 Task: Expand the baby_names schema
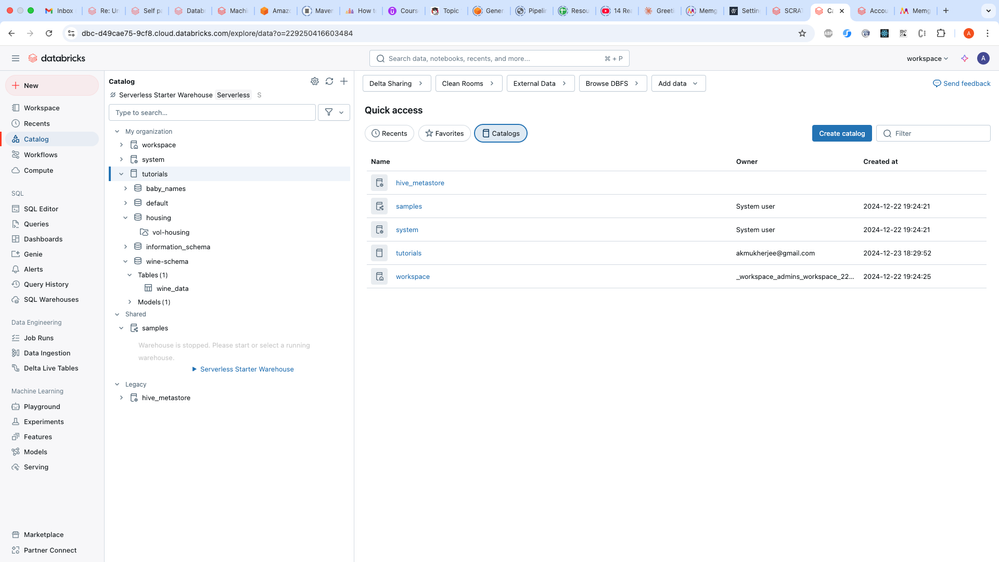tap(126, 189)
